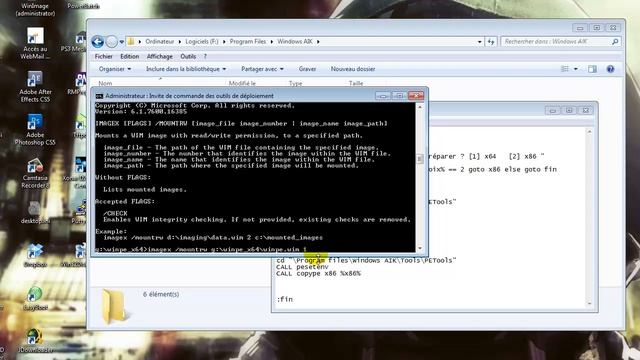The height and width of the screenshot is (360, 640).
Task: Click '6 élément(s)' in details pane
Action: tap(161, 294)
